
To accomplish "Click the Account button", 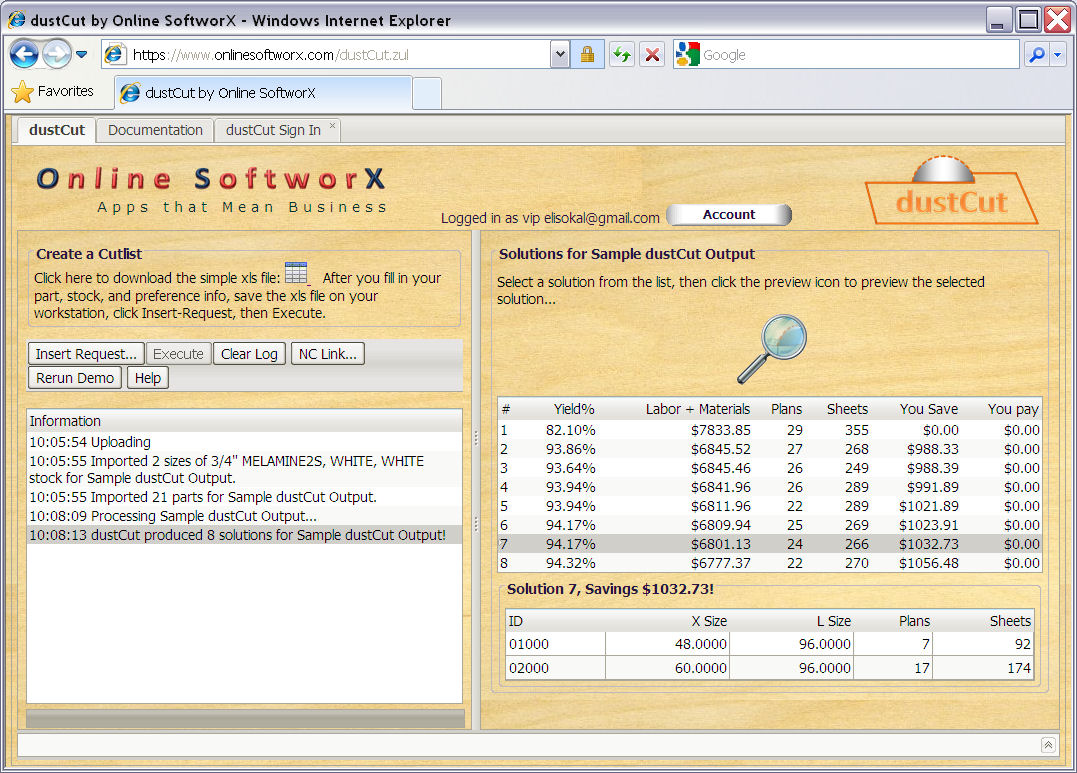I will tap(729, 214).
